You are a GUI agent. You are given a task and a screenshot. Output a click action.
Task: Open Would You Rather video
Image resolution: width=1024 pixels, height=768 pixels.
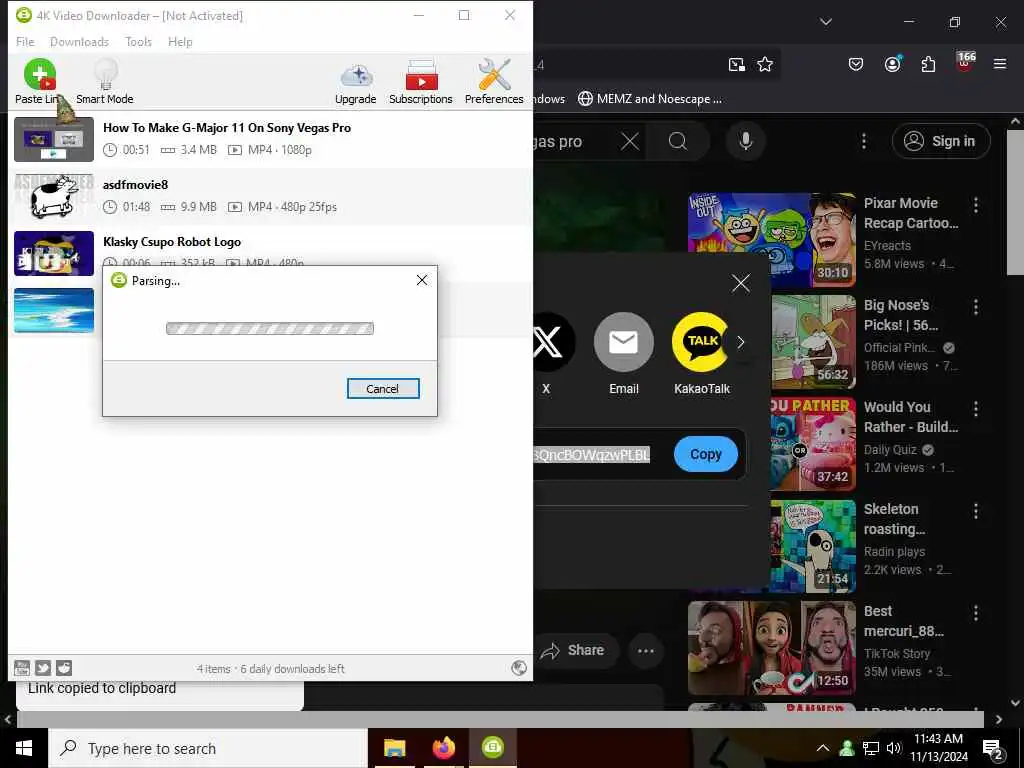pos(814,443)
